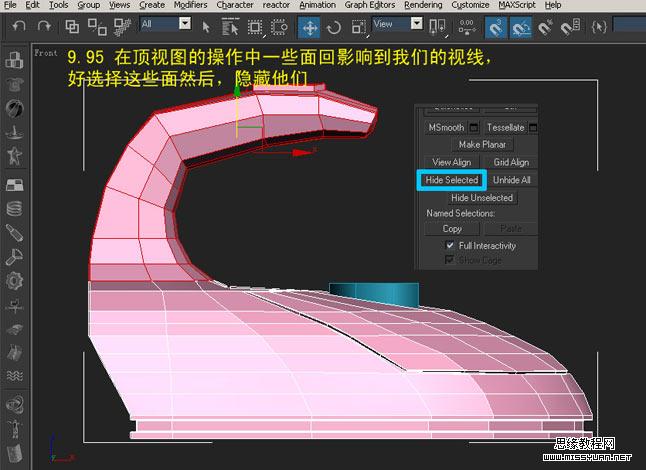Click reactor Motor gear icon
The height and width of the screenshot is (470, 646).
14,281
